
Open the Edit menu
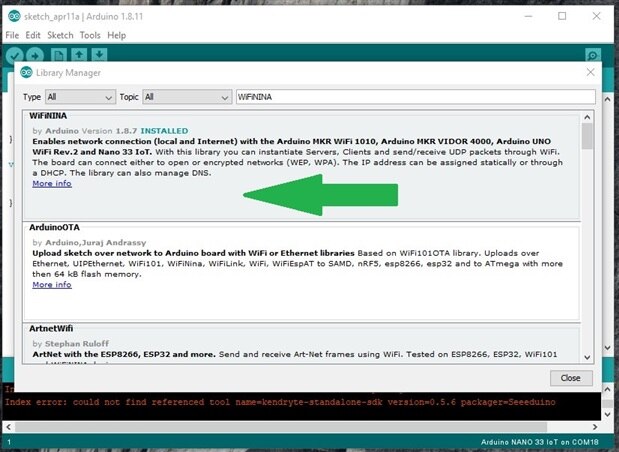[33, 35]
